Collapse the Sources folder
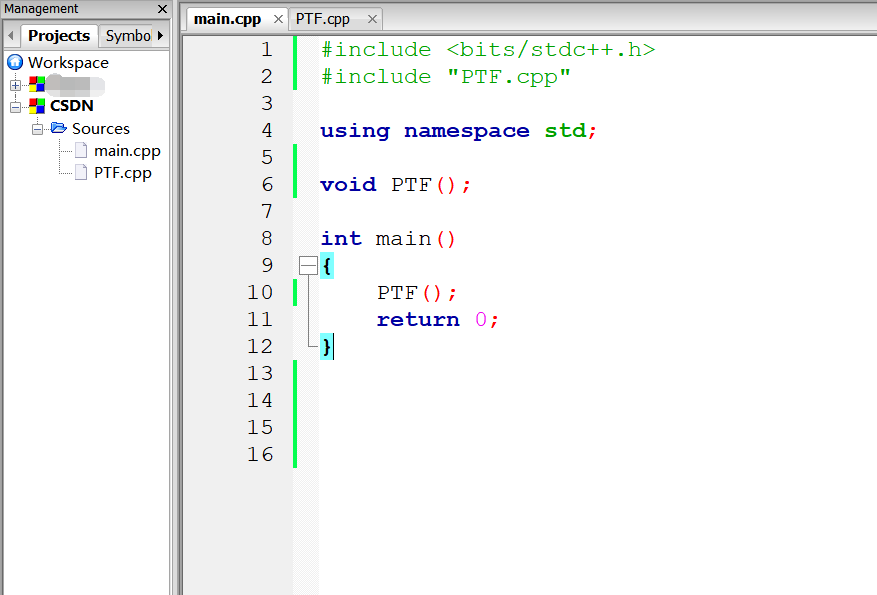This screenshot has width=877, height=595. (37, 129)
